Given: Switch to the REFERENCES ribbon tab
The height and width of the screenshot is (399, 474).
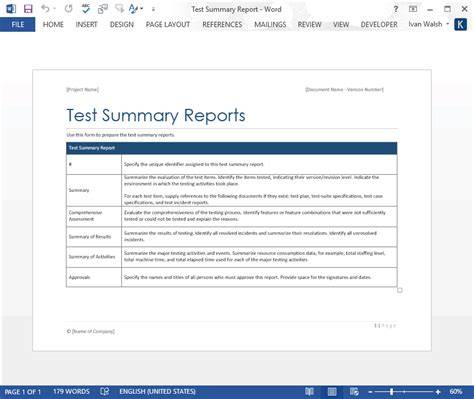Looking at the screenshot, I should pos(222,24).
